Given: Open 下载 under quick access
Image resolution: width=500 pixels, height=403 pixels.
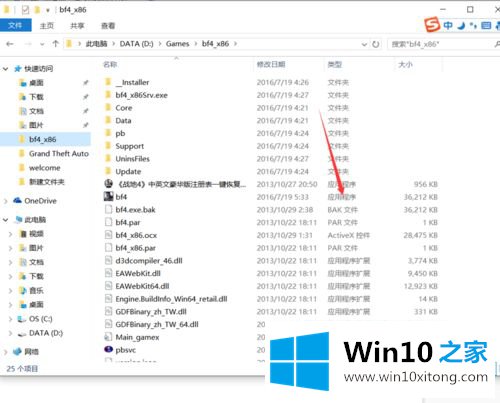Looking at the screenshot, I should (x=36, y=97).
